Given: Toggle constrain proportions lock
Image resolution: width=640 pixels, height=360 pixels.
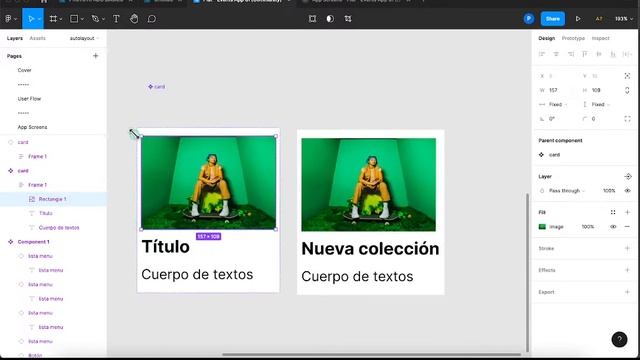Looking at the screenshot, I should tap(627, 90).
